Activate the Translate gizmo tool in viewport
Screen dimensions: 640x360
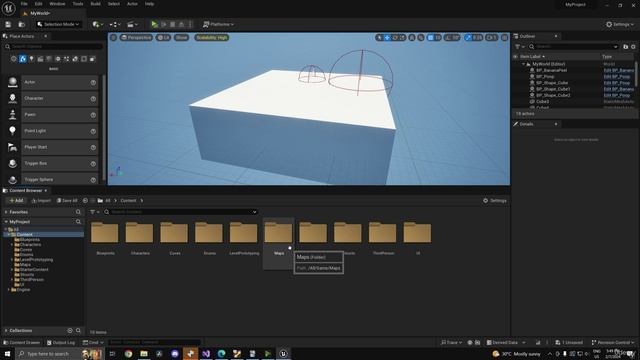[387, 38]
